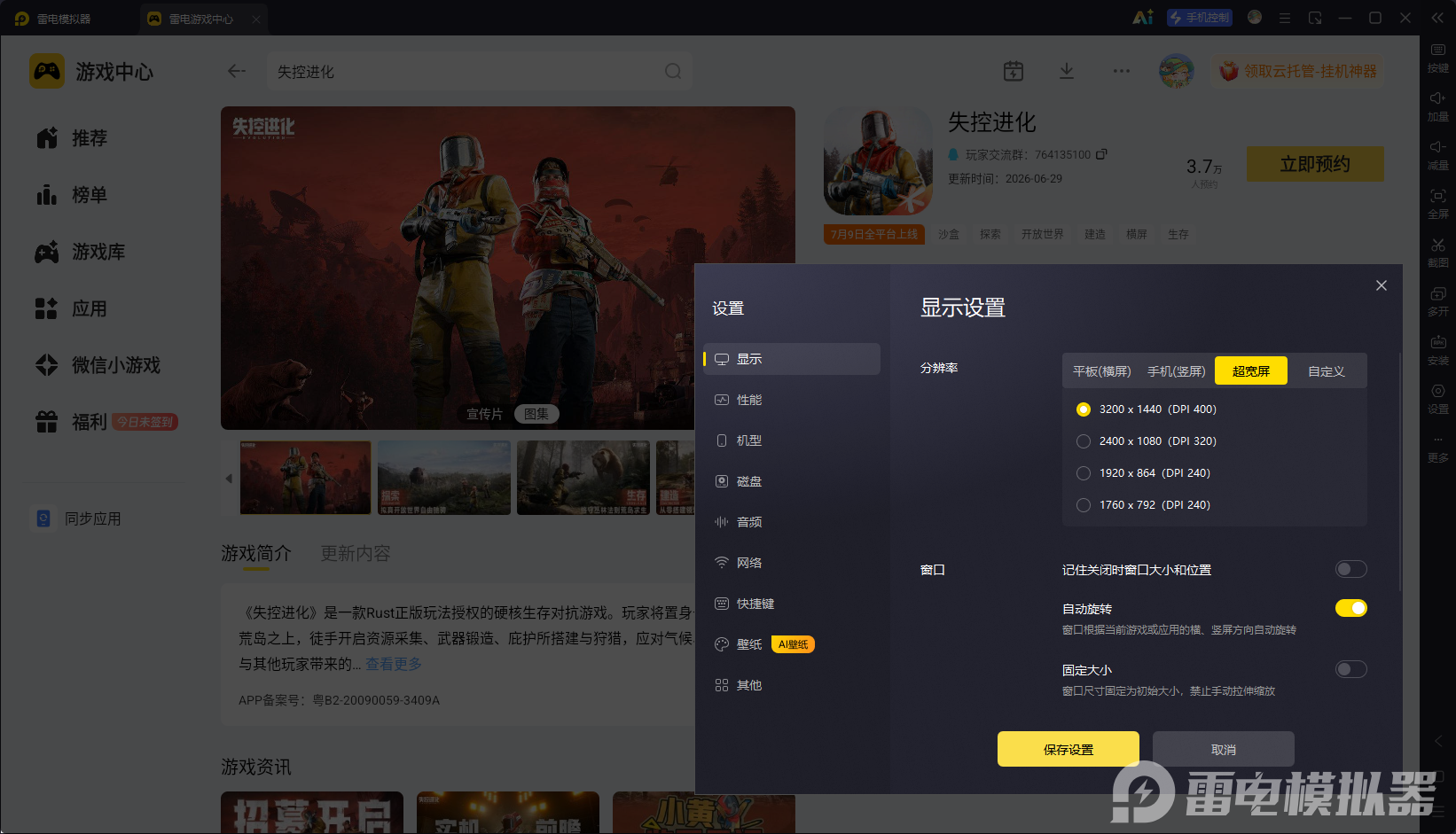Open 其他 settings section
The width and height of the screenshot is (1456, 834).
[792, 685]
